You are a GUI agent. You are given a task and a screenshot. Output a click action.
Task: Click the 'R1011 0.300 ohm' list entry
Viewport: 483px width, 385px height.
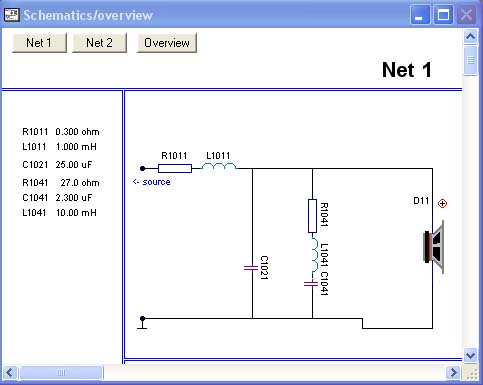[x=61, y=132]
